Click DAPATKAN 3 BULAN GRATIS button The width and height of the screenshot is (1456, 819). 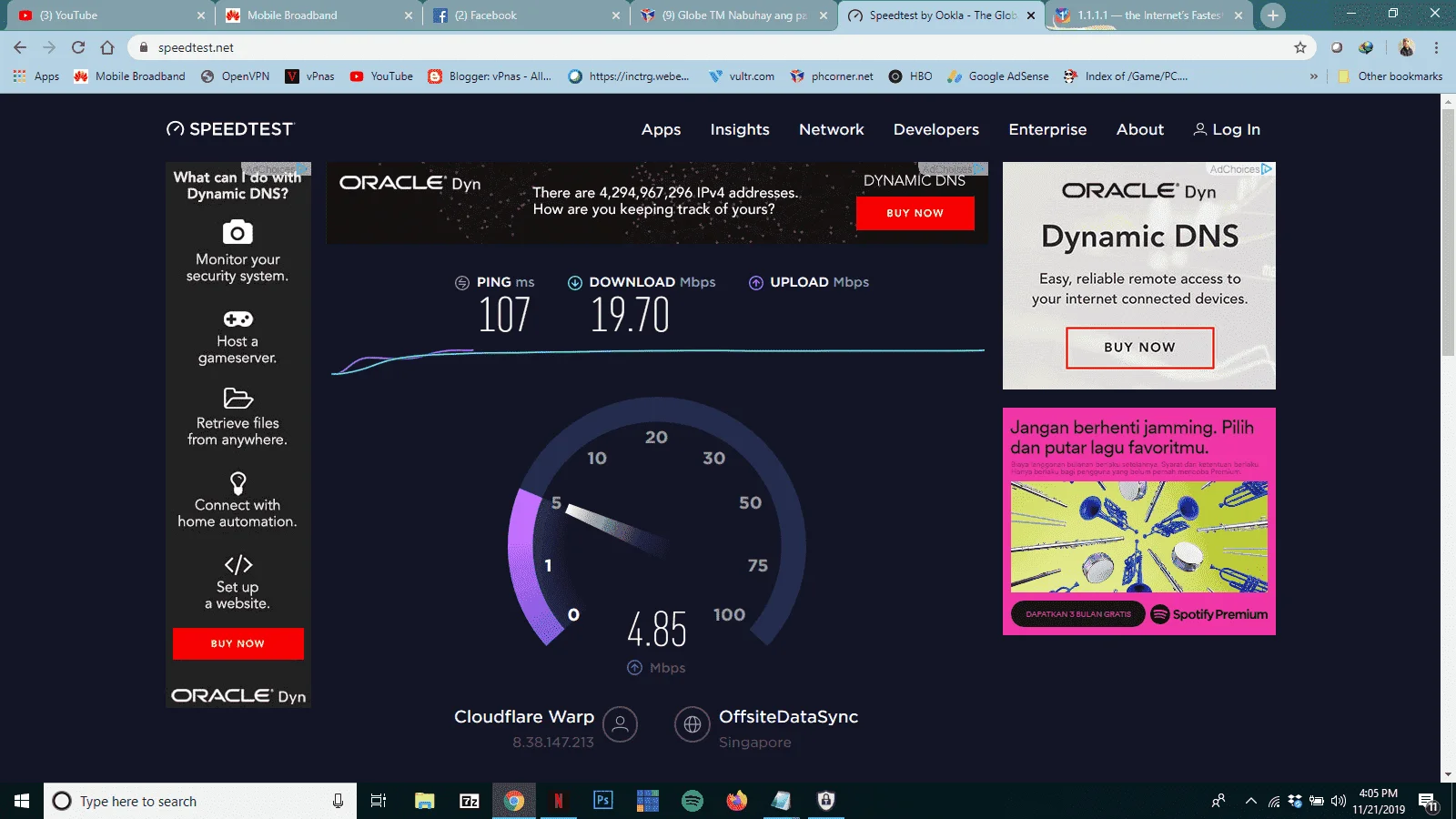(1078, 614)
